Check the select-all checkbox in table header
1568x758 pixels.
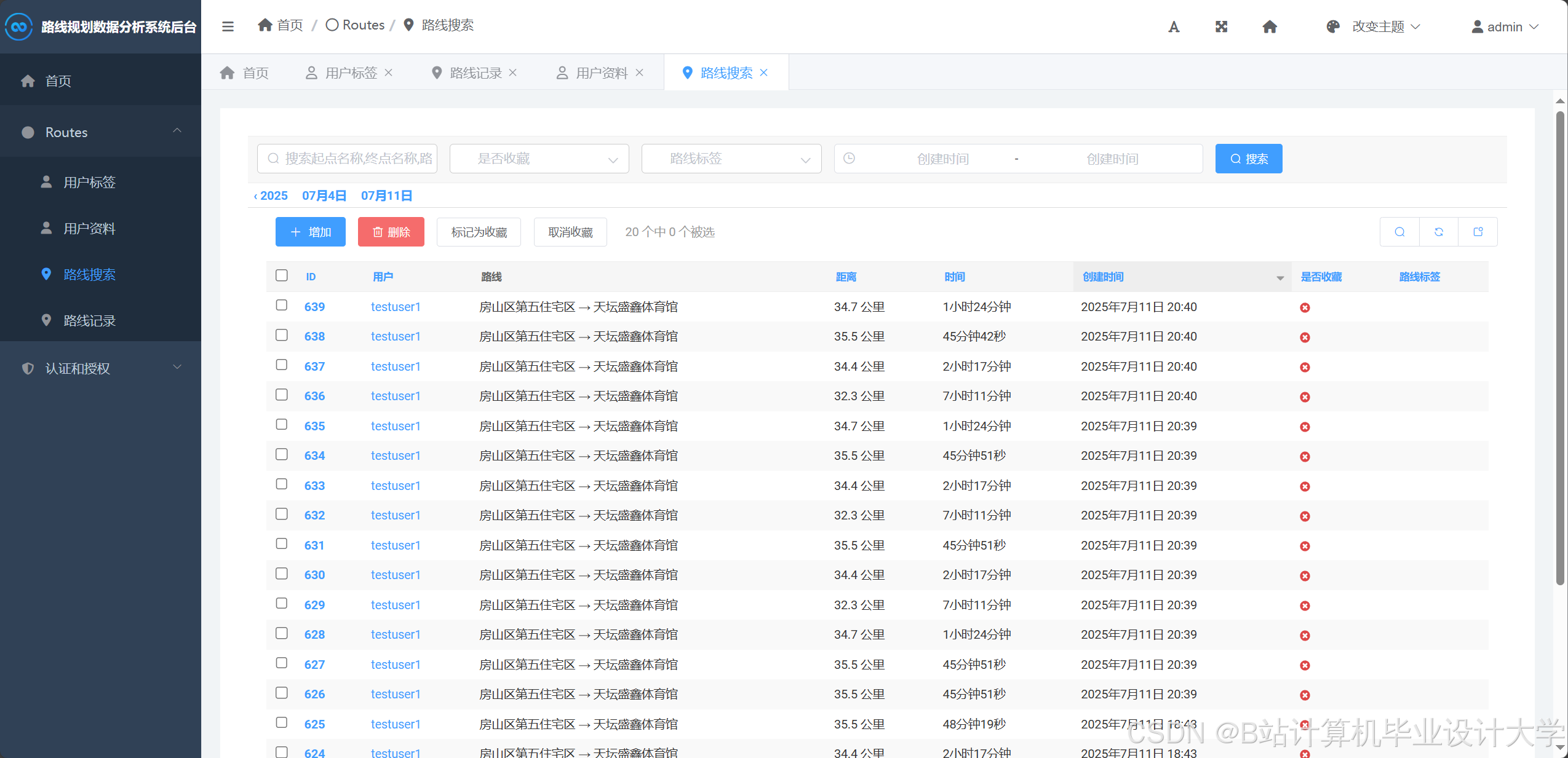(x=282, y=275)
